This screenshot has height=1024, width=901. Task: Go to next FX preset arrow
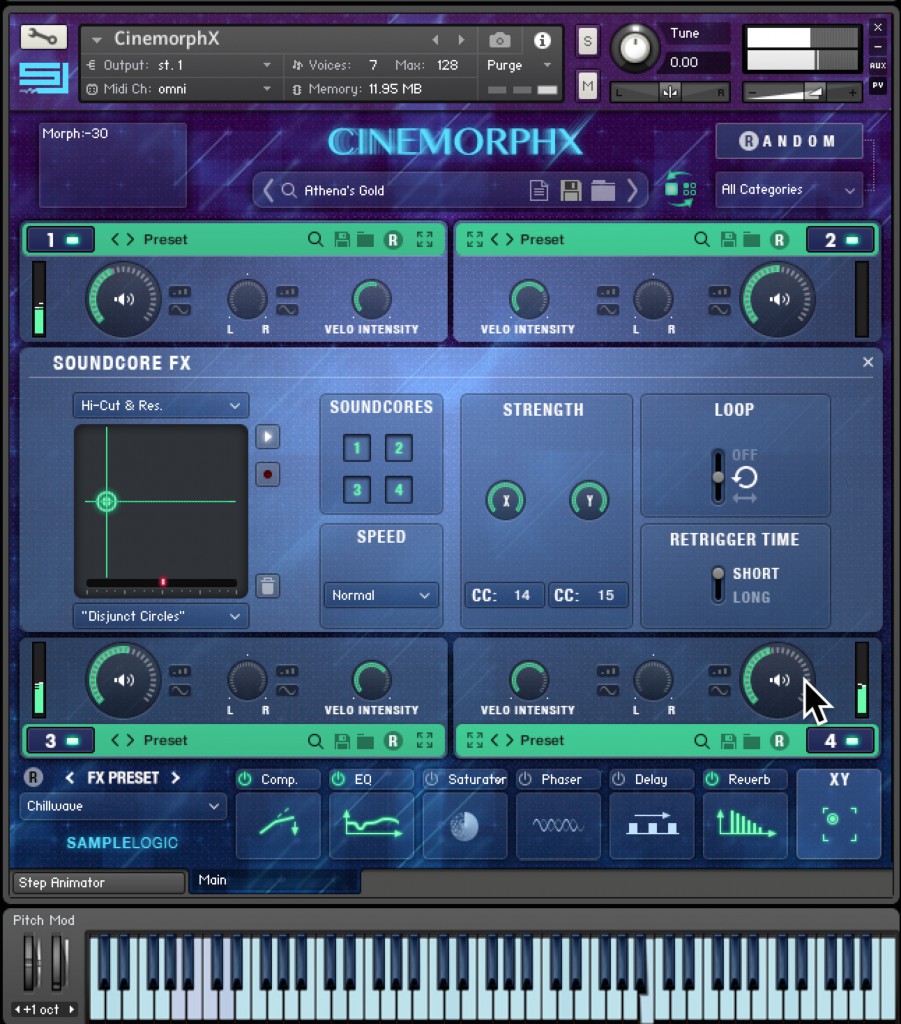click(x=175, y=778)
